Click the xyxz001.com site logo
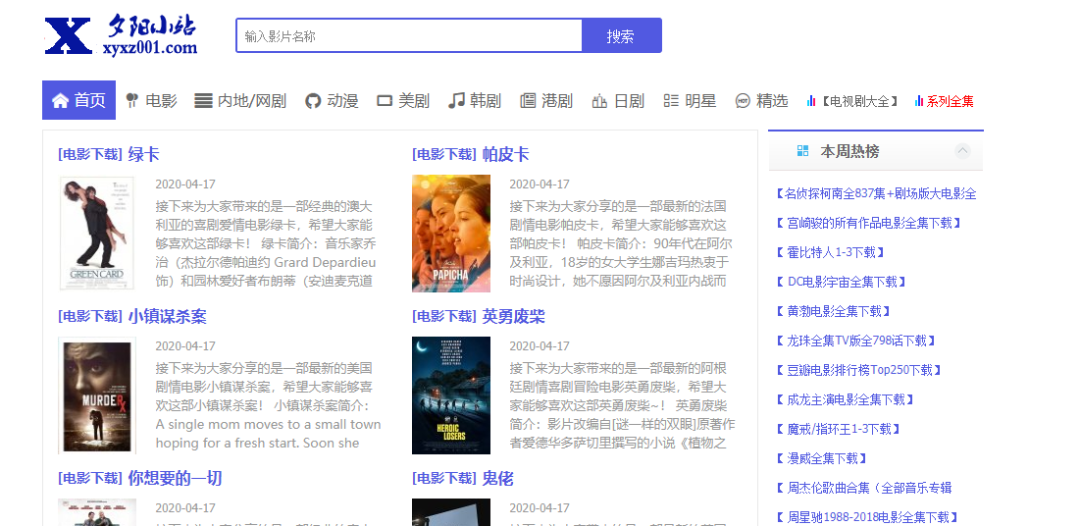Viewport: 1080px width, 526px height. (x=121, y=36)
